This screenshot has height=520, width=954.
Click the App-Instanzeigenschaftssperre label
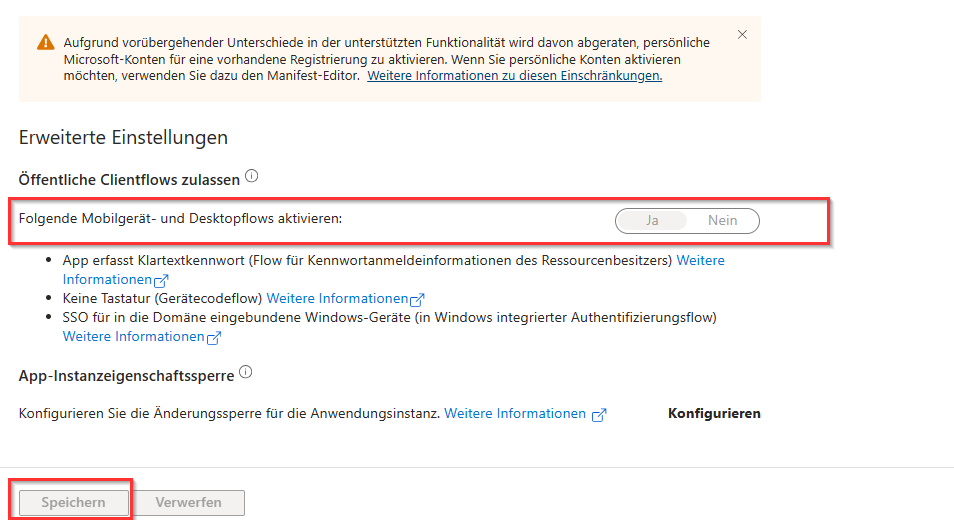tap(127, 376)
